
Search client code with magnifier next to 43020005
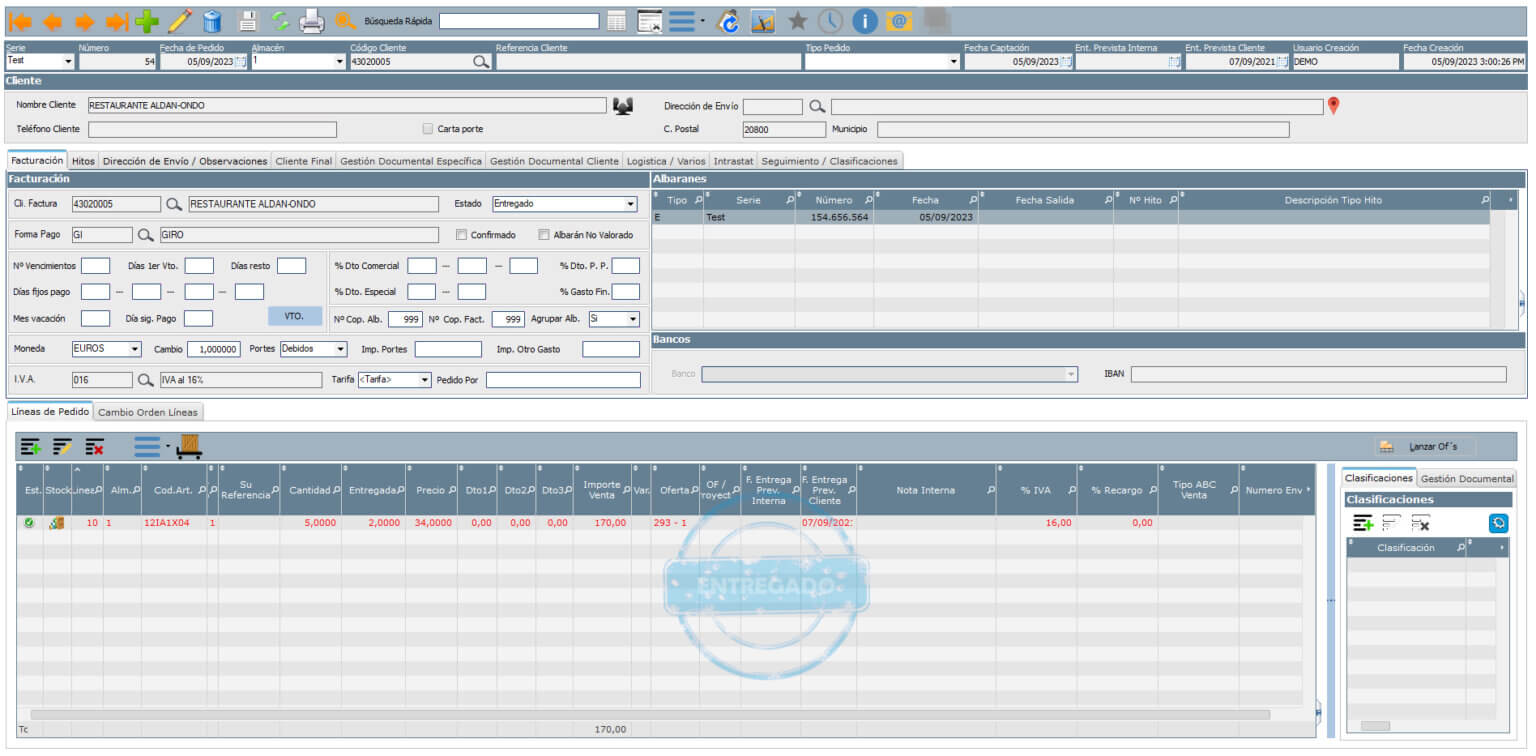pos(481,62)
